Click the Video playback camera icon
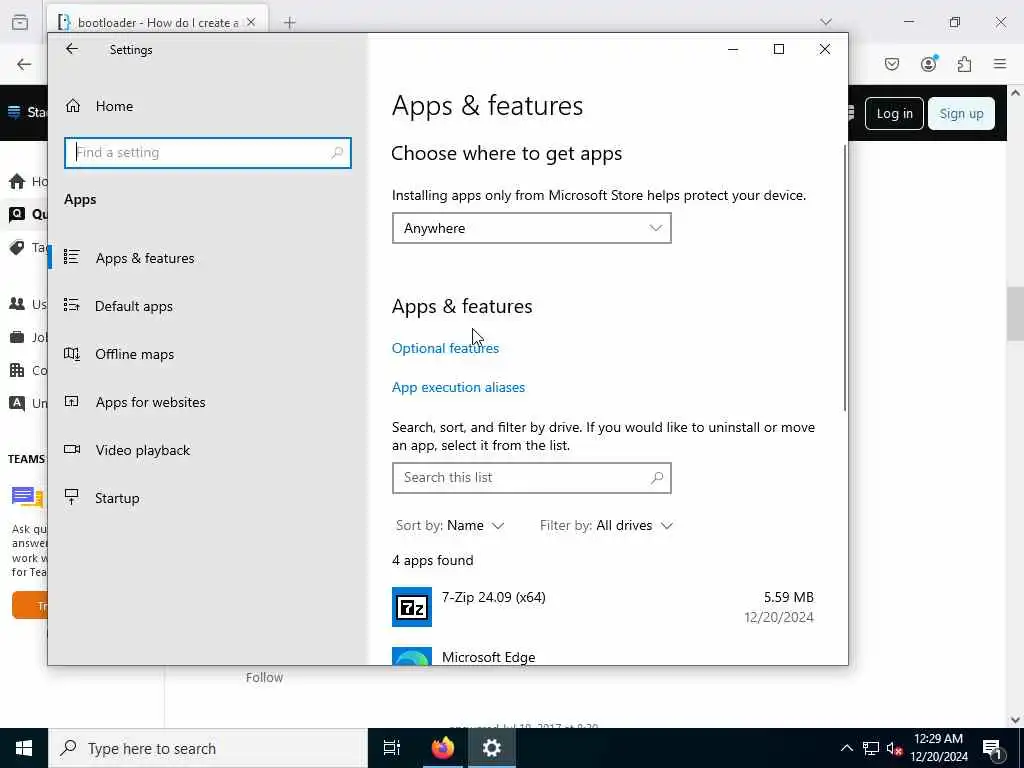This screenshot has height=768, width=1024. tap(72, 449)
